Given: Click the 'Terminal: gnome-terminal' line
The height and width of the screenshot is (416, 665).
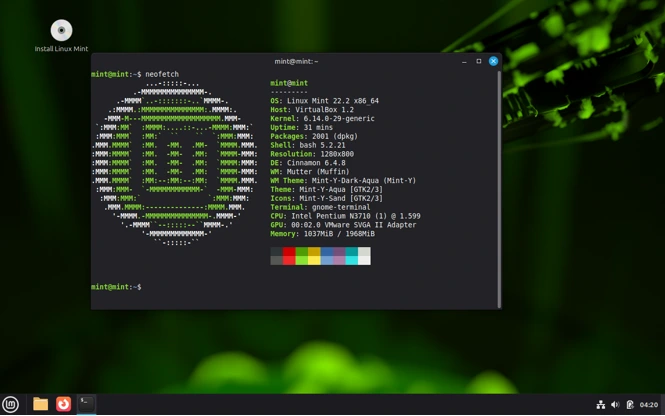Looking at the screenshot, I should (320, 208).
